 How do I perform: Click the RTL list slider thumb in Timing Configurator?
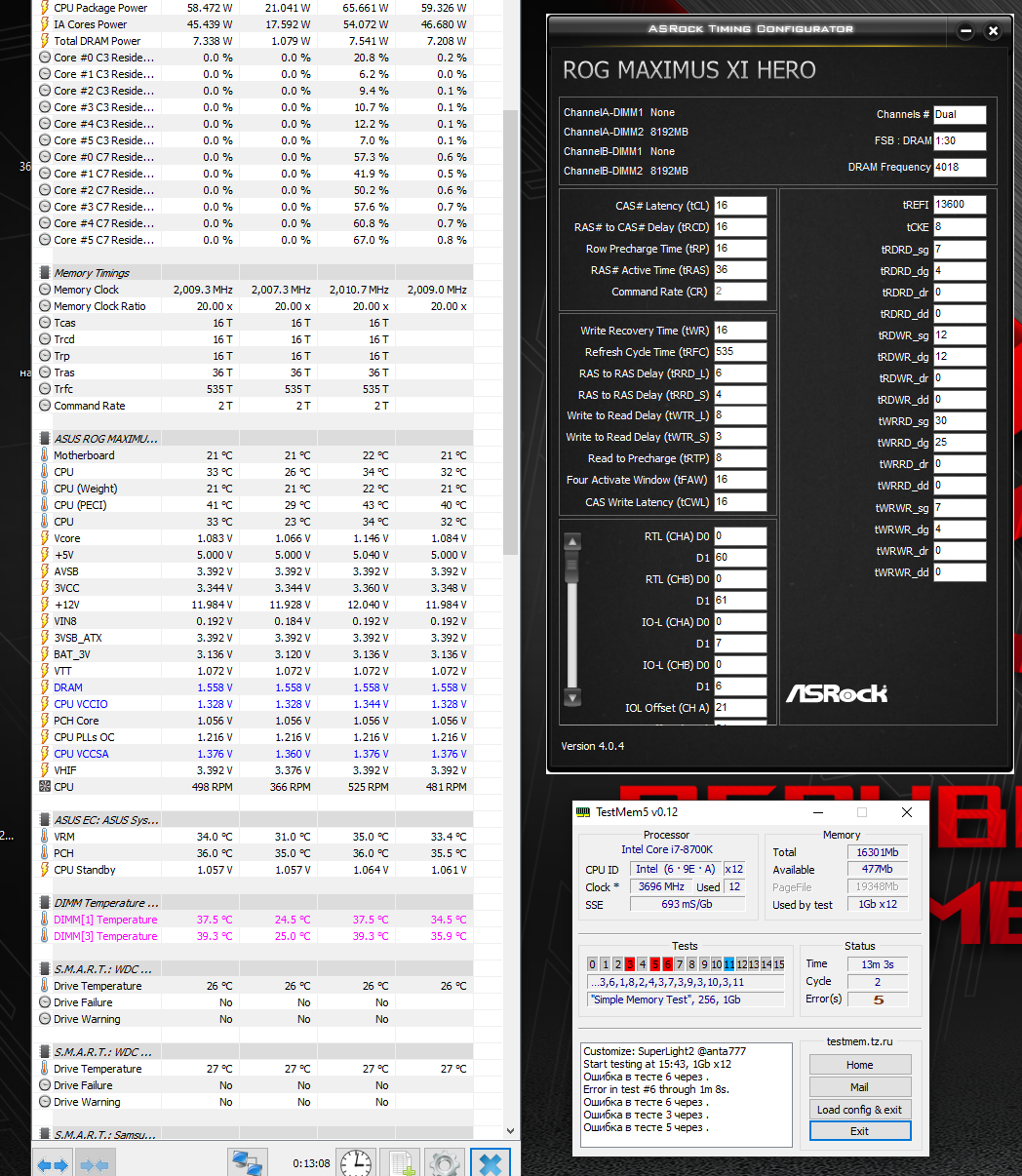572,567
